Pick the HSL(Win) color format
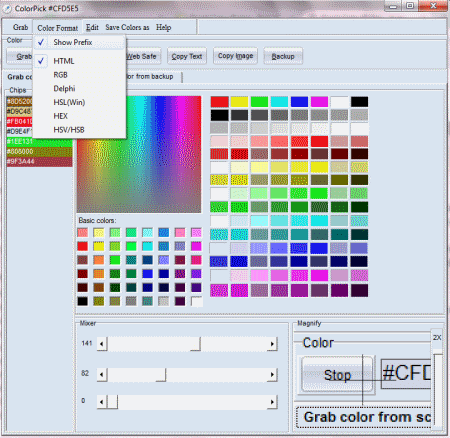450x438 pixels. click(x=79, y=102)
